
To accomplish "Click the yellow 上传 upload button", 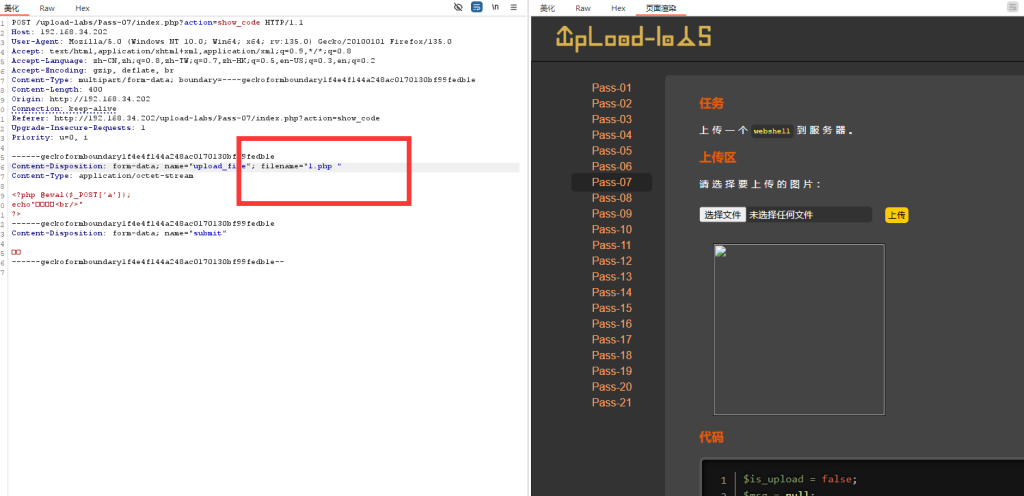I will coord(897,215).
